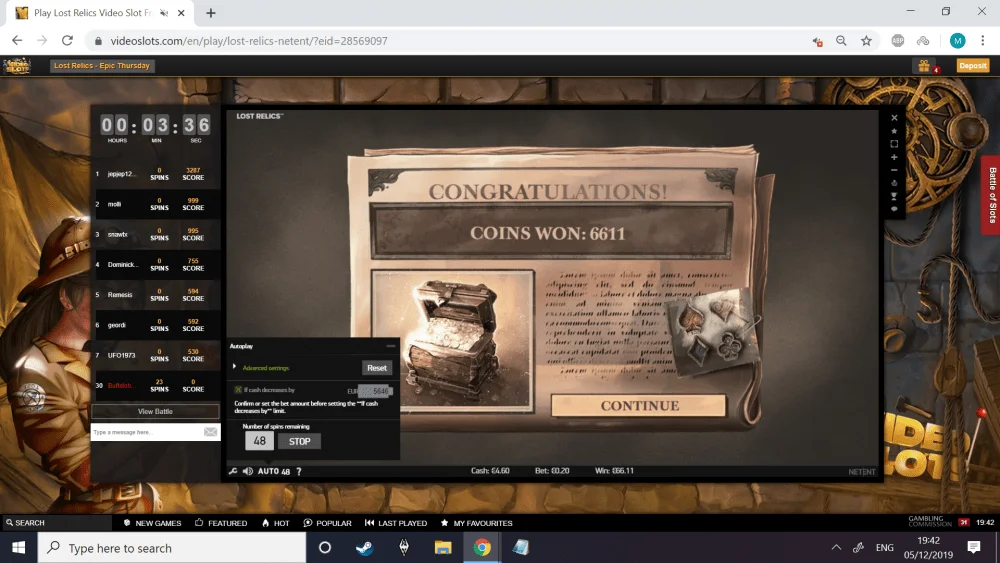This screenshot has width=1000, height=563.
Task: Open the trophy icon in game sidebar
Action: click(894, 196)
